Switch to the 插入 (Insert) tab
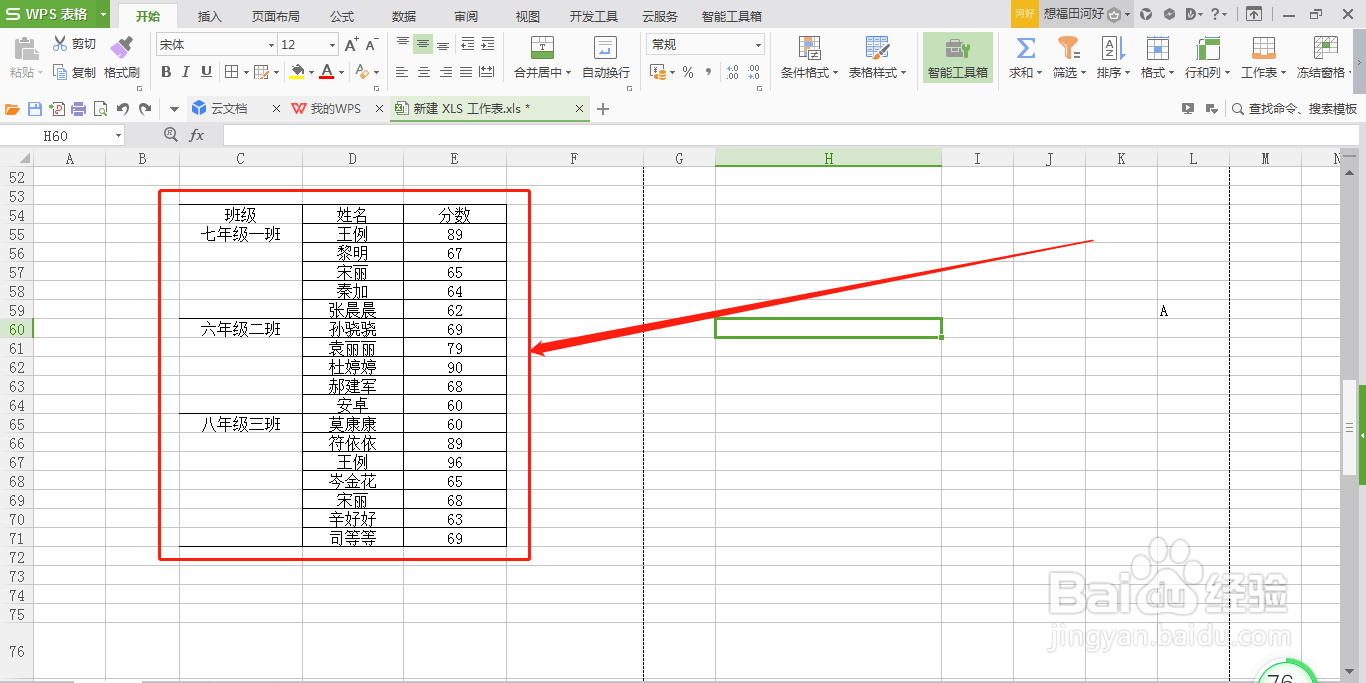 (x=210, y=17)
